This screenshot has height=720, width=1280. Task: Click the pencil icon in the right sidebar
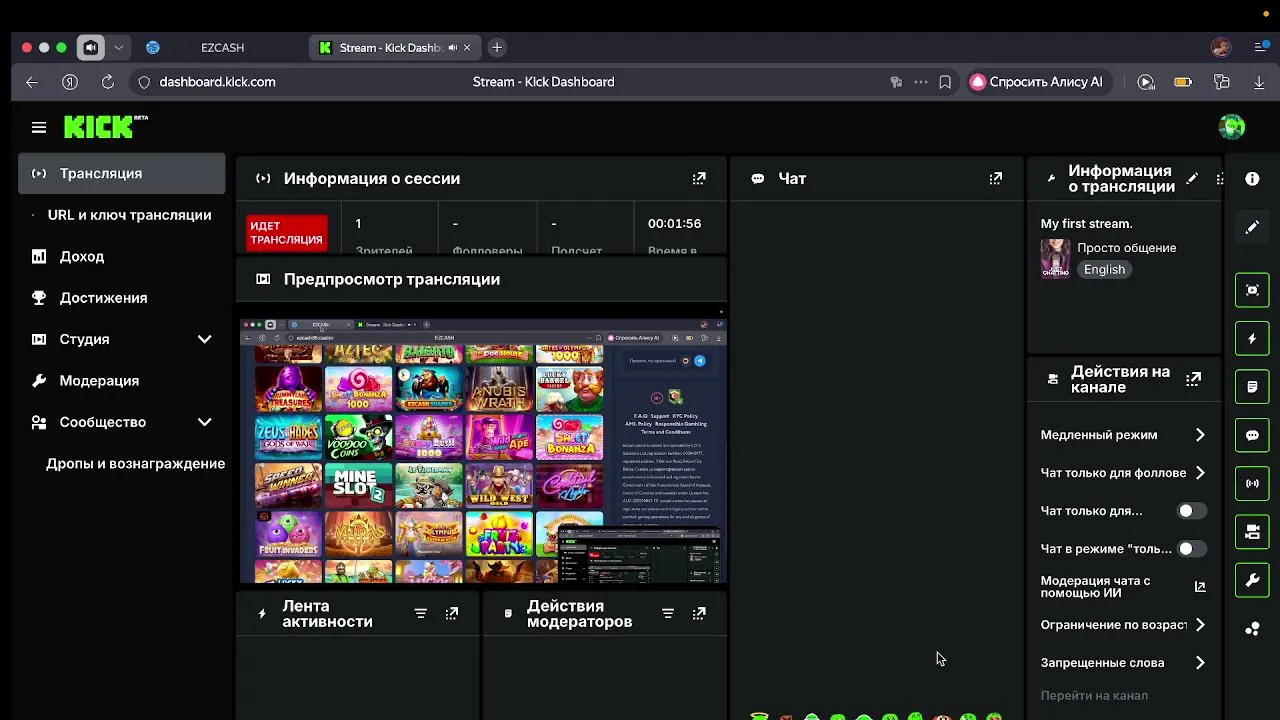(x=1252, y=227)
